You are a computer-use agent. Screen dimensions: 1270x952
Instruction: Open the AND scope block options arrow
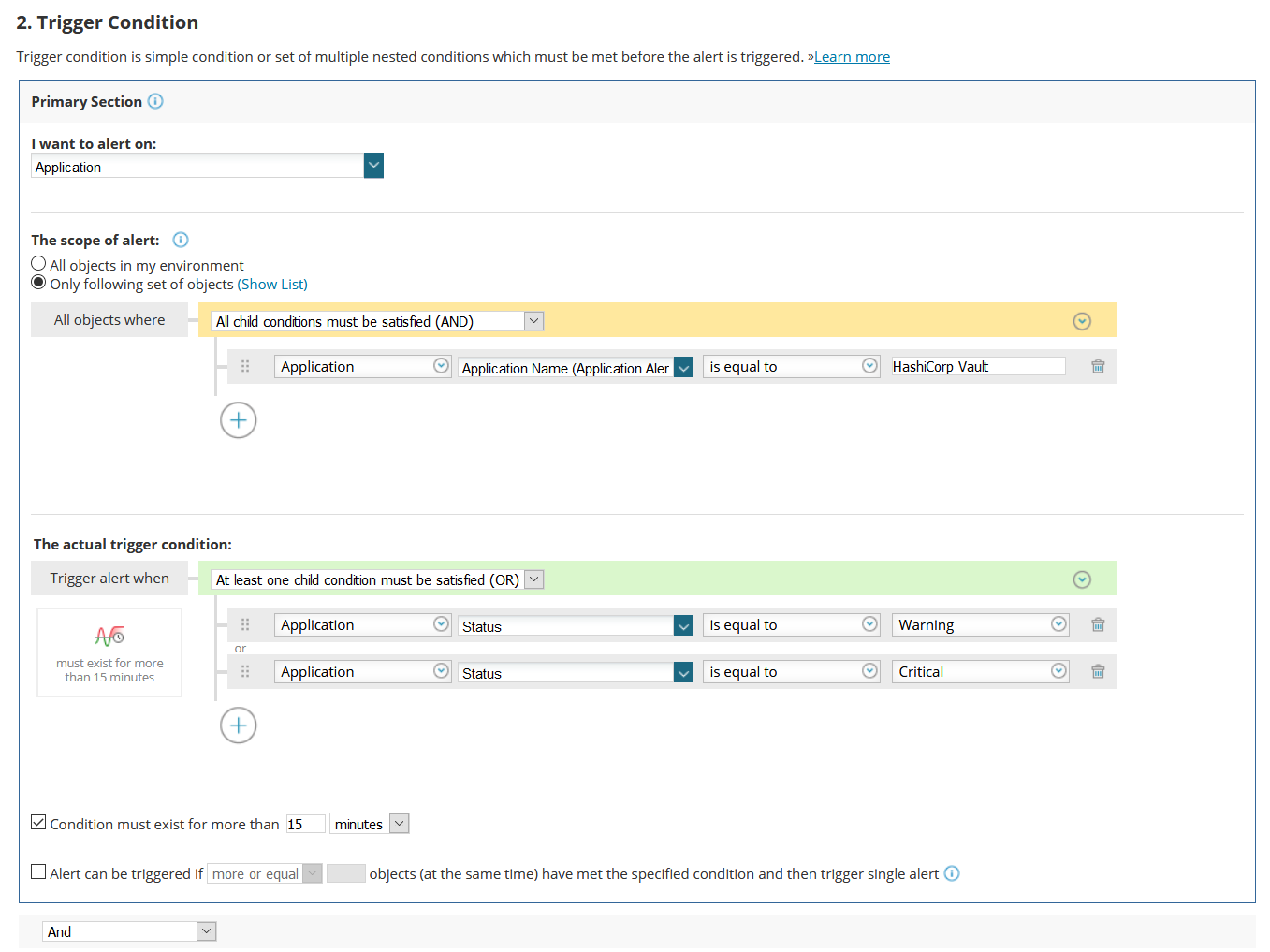pos(1082,321)
